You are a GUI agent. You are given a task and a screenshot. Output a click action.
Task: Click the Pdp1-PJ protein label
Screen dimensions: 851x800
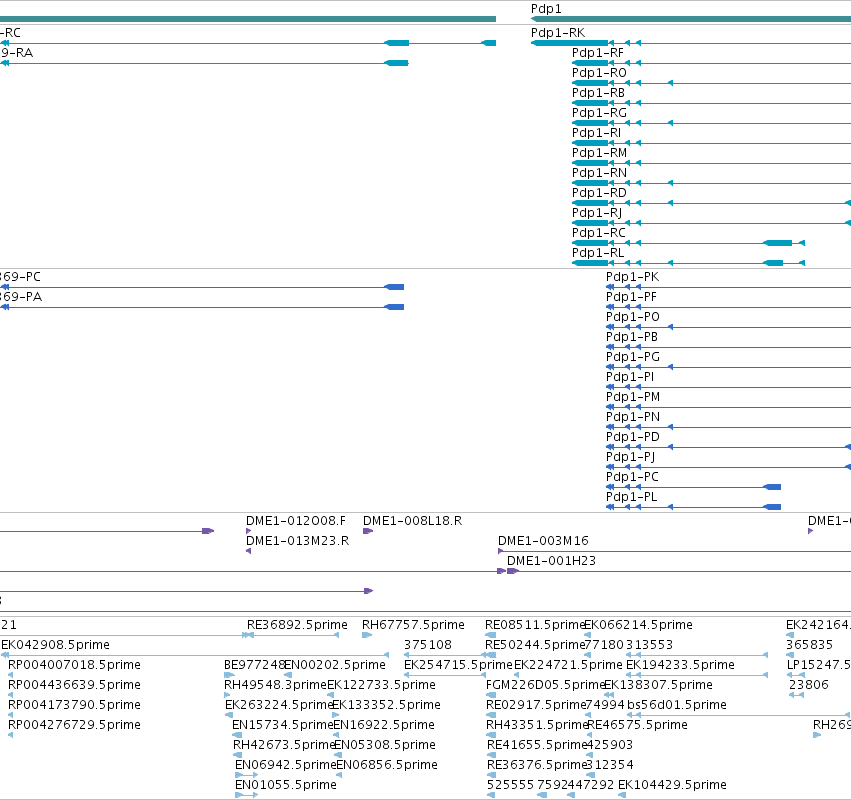pyautogui.click(x=631, y=457)
